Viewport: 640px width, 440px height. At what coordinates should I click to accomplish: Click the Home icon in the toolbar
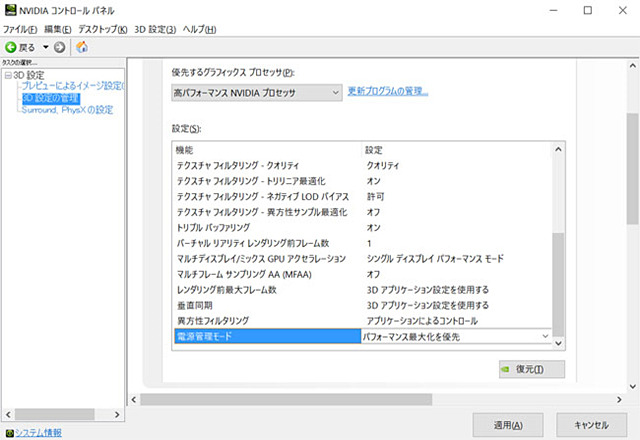click(x=82, y=47)
